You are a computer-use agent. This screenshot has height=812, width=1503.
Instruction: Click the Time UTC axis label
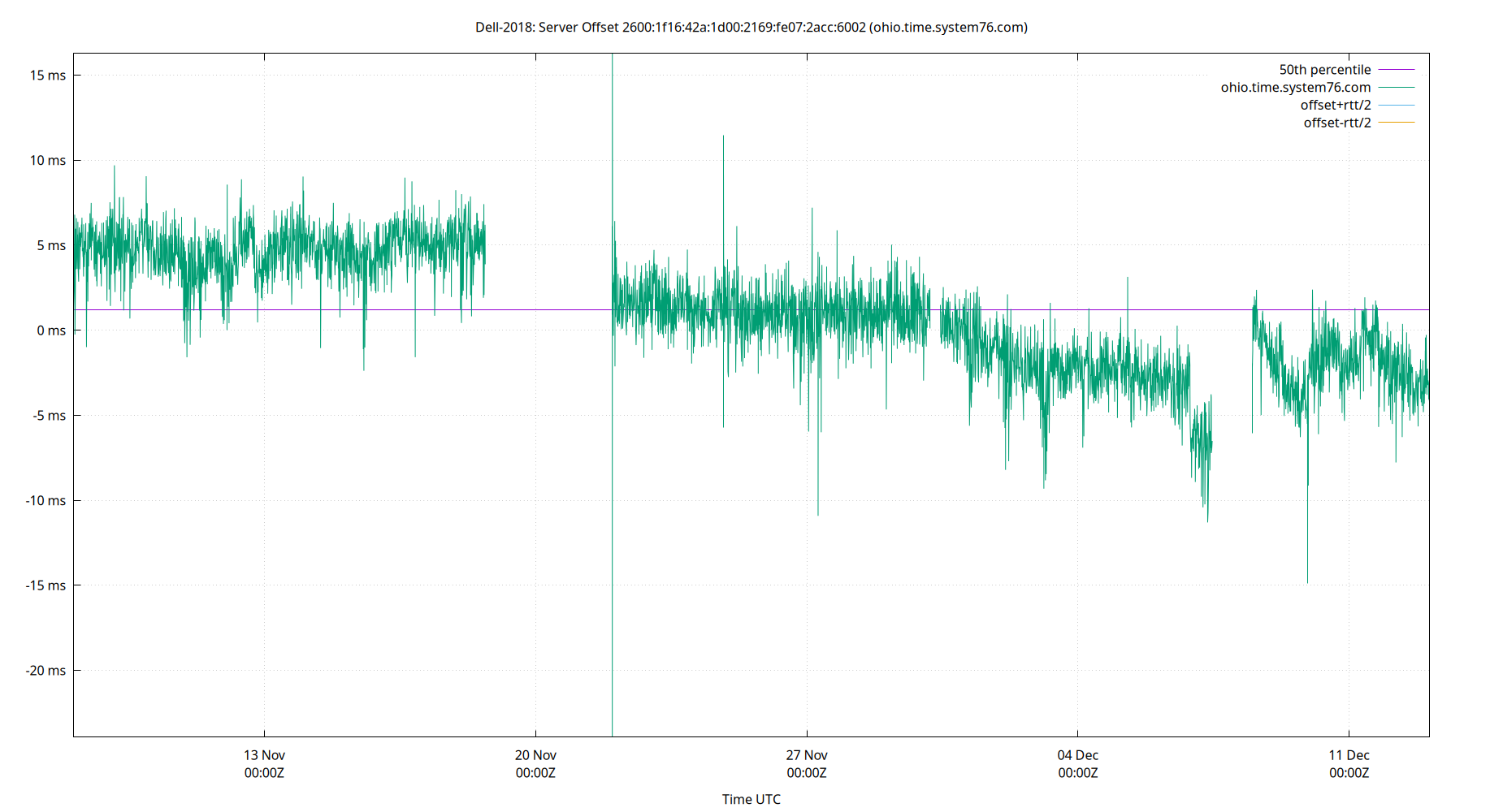(x=751, y=799)
